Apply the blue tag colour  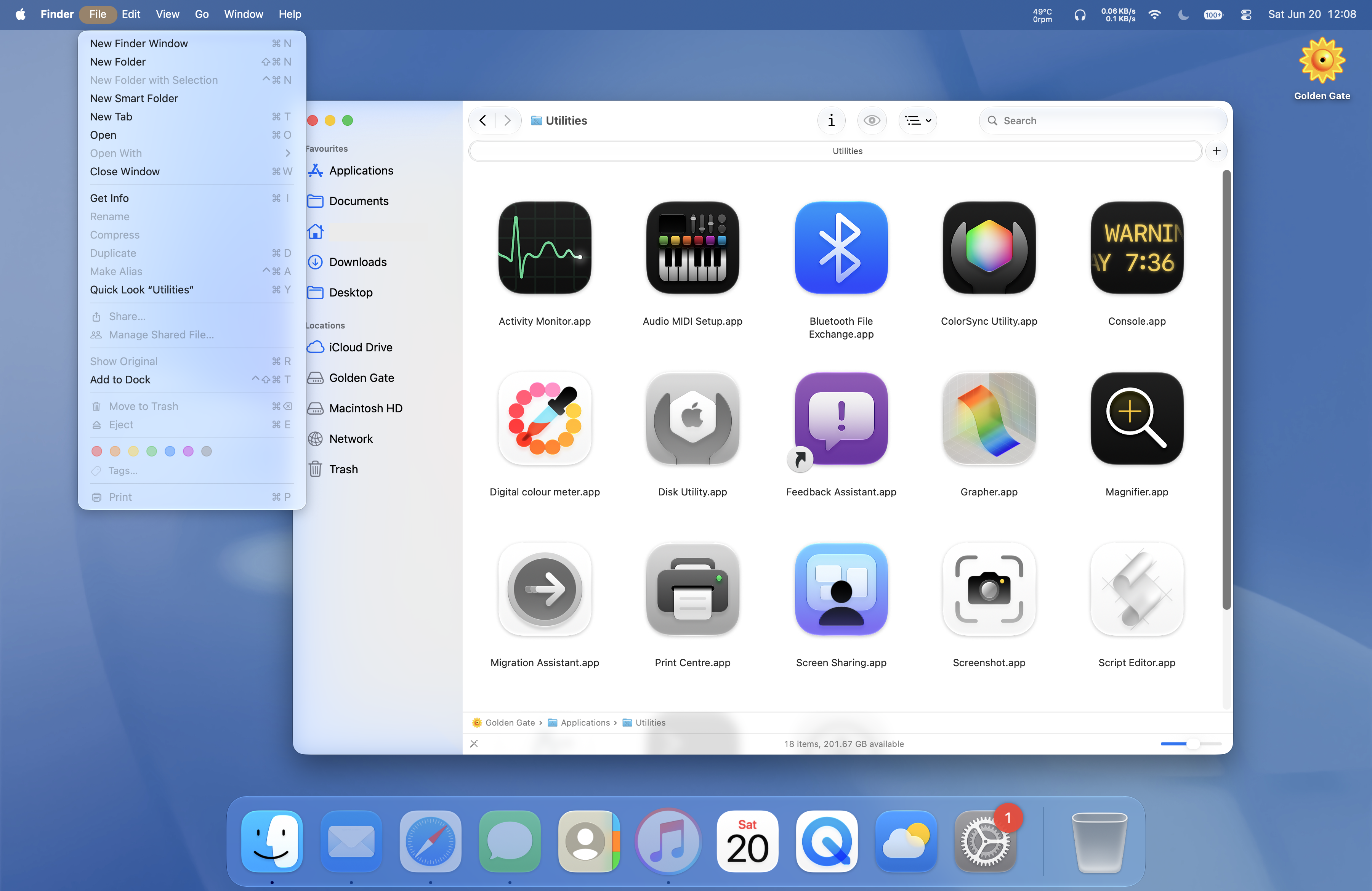170,451
